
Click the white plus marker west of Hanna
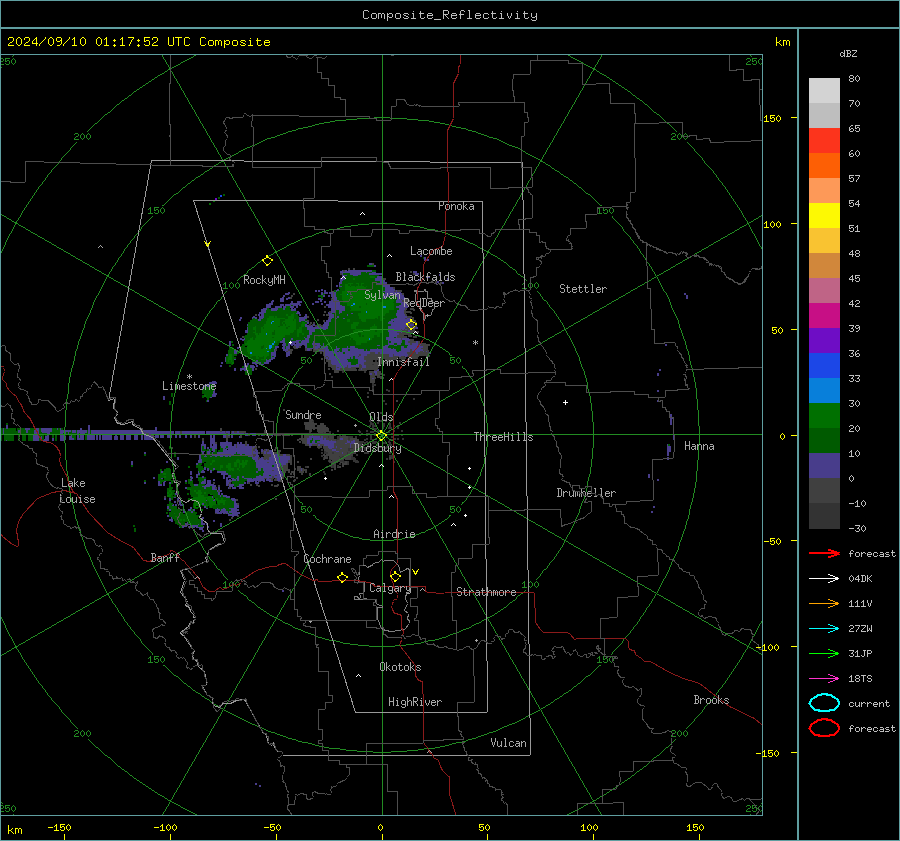coord(565,402)
